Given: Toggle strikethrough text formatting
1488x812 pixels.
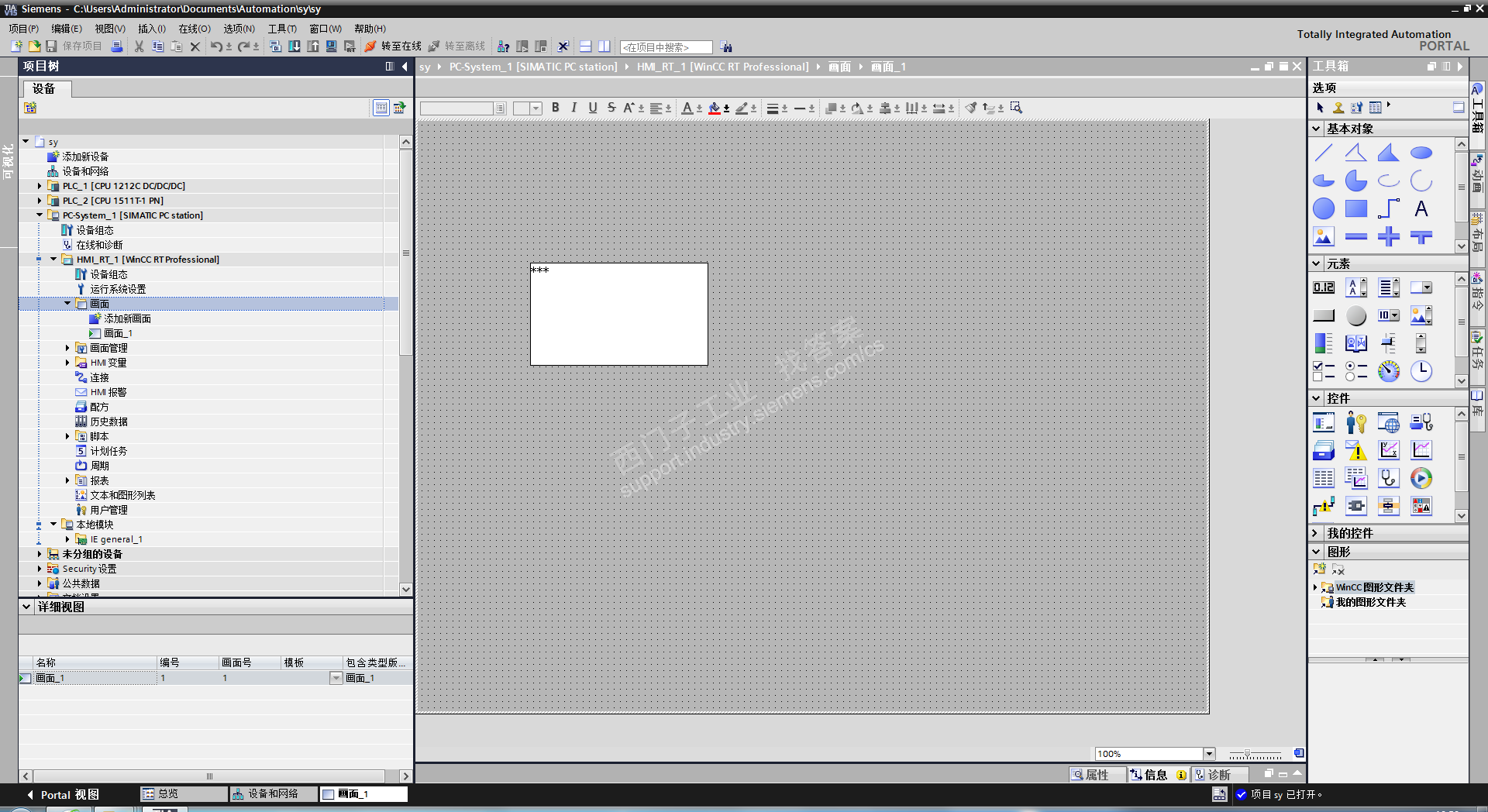Looking at the screenshot, I should 611,108.
